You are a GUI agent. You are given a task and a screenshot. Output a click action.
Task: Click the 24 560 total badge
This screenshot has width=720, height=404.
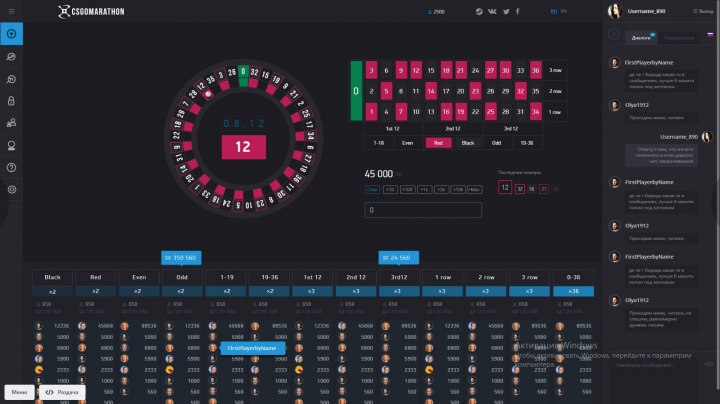coord(399,258)
